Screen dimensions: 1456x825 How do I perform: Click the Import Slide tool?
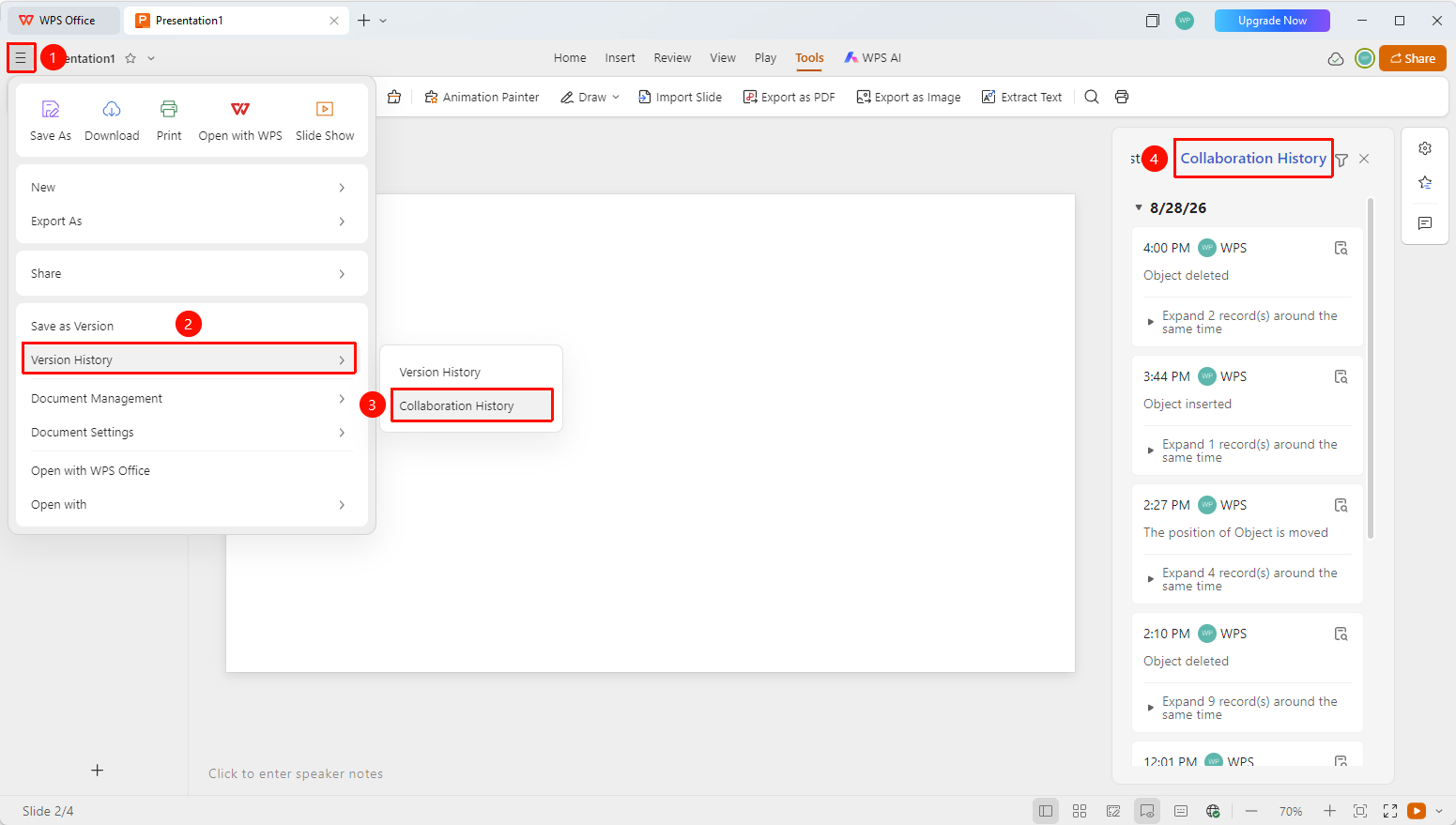tap(681, 97)
